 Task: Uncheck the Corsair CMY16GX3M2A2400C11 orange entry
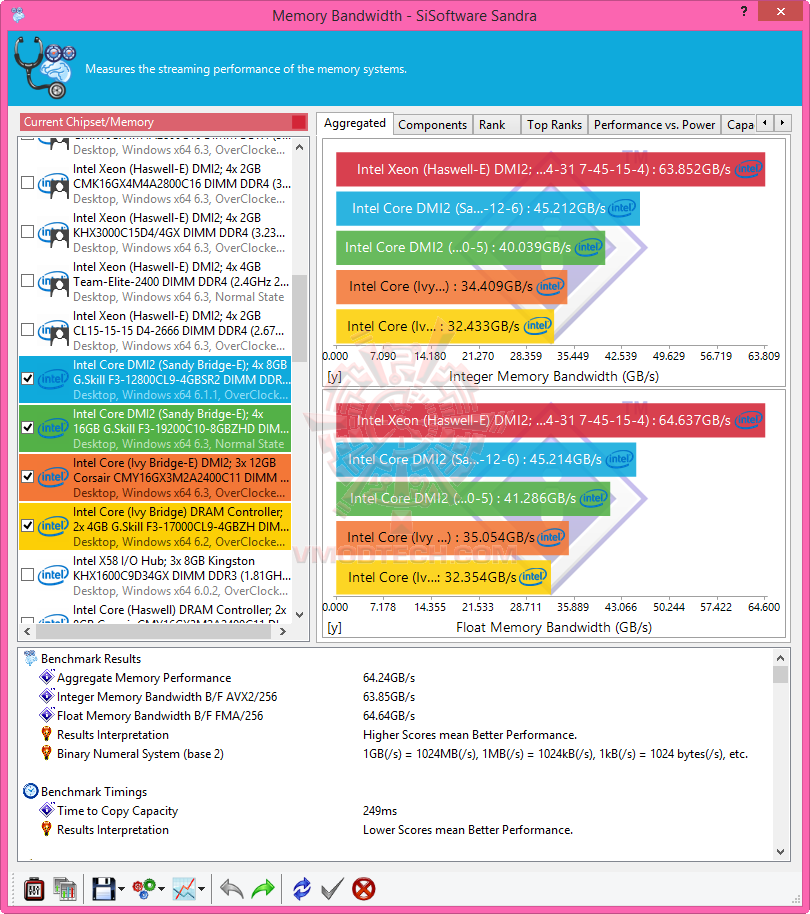point(27,476)
